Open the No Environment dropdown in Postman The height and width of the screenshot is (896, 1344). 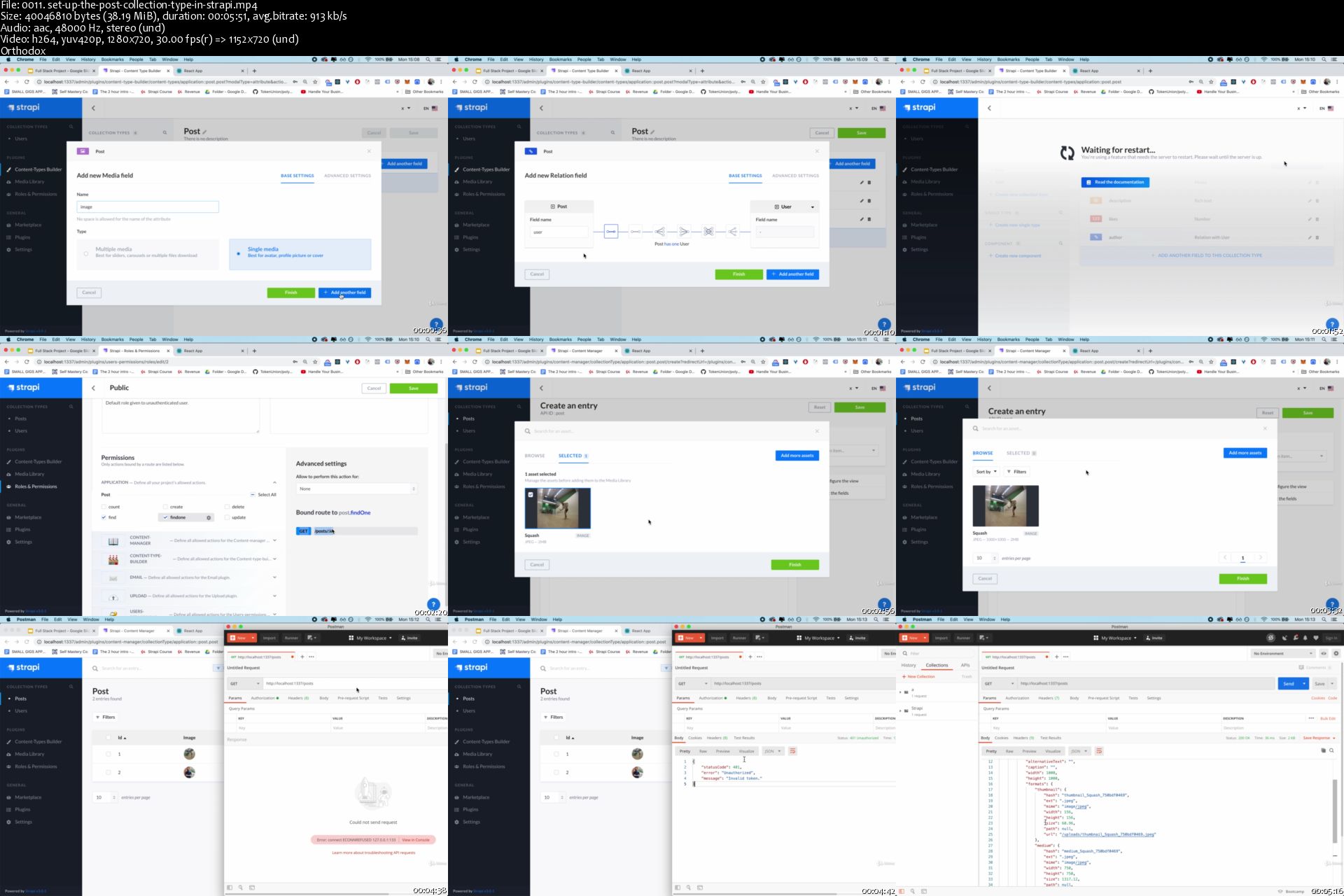click(x=1282, y=653)
